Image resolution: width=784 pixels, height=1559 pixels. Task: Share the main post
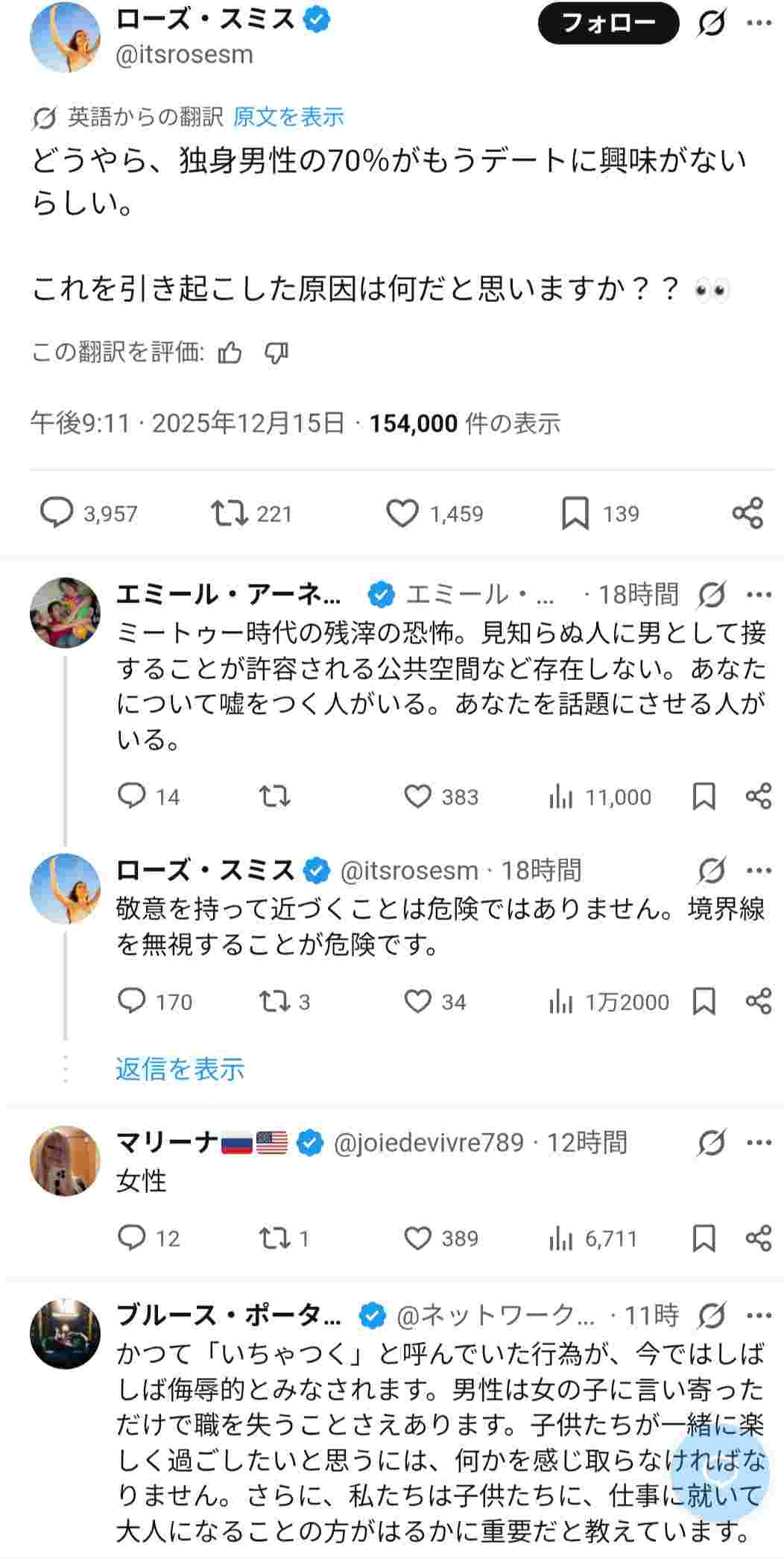pos(747,514)
